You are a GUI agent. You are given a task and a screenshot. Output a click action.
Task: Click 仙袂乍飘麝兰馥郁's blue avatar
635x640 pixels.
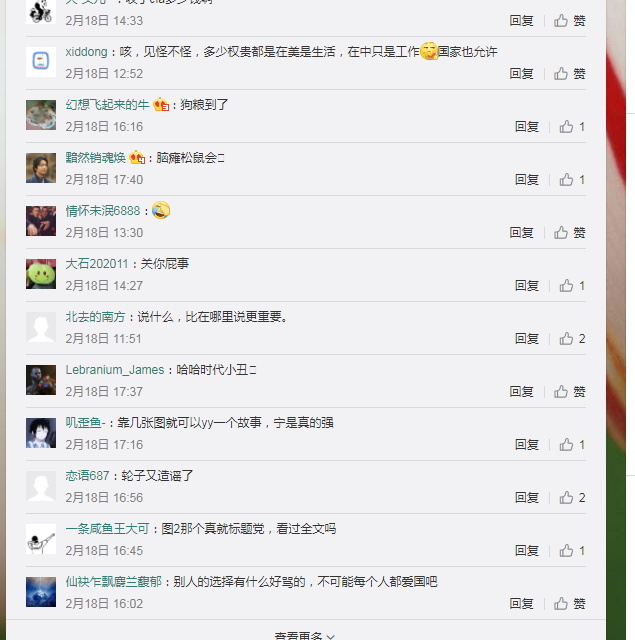click(x=41, y=592)
